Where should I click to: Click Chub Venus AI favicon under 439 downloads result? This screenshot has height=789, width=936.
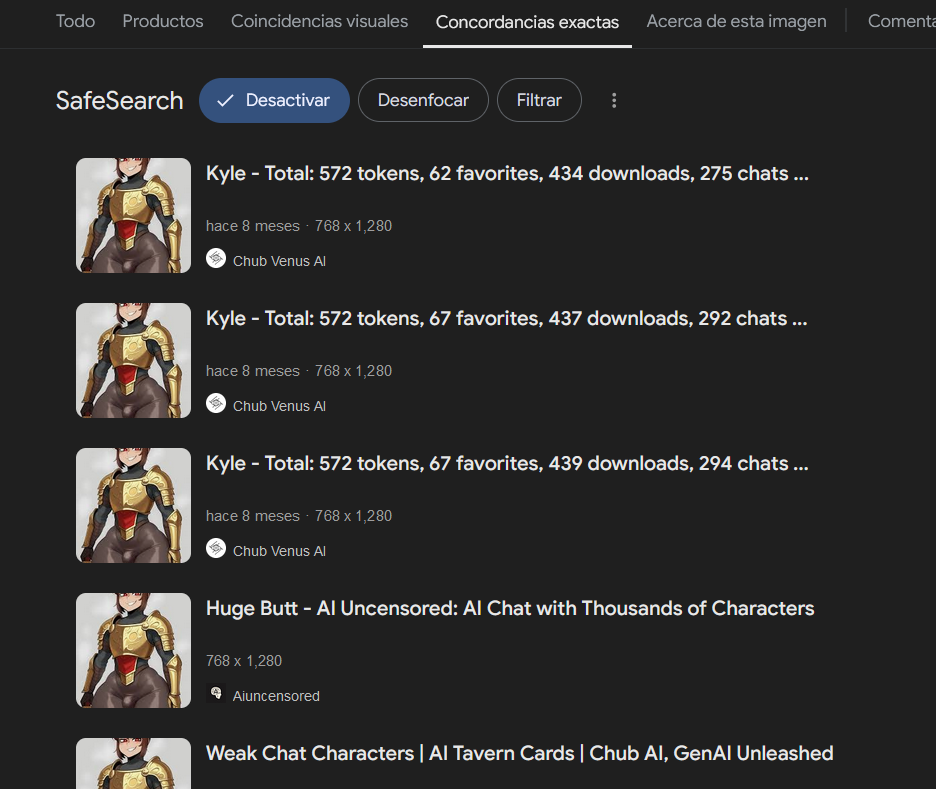pos(216,548)
